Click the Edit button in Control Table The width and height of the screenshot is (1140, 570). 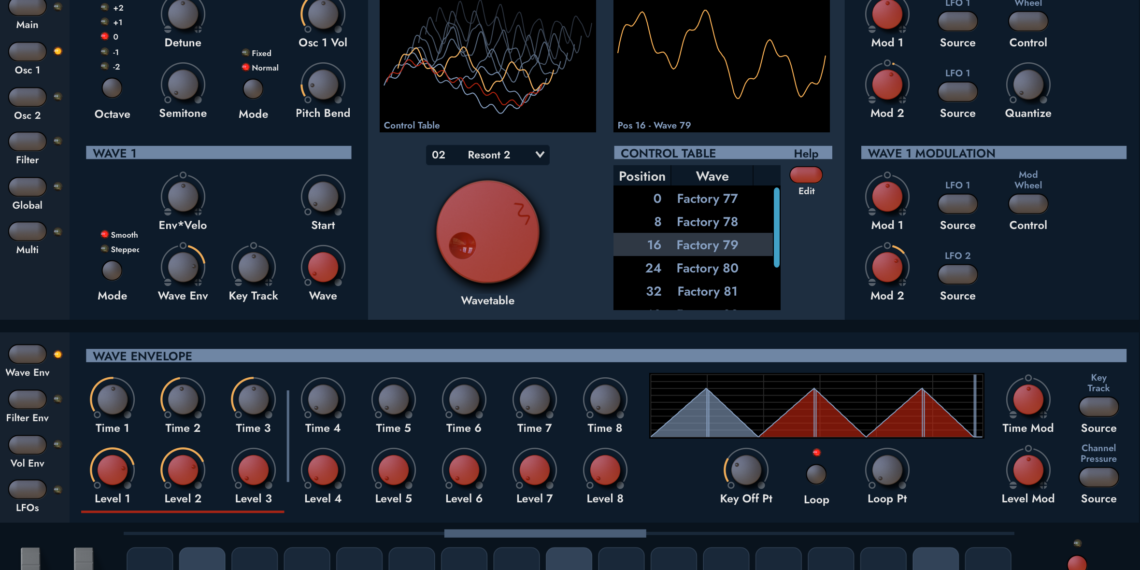(x=806, y=175)
